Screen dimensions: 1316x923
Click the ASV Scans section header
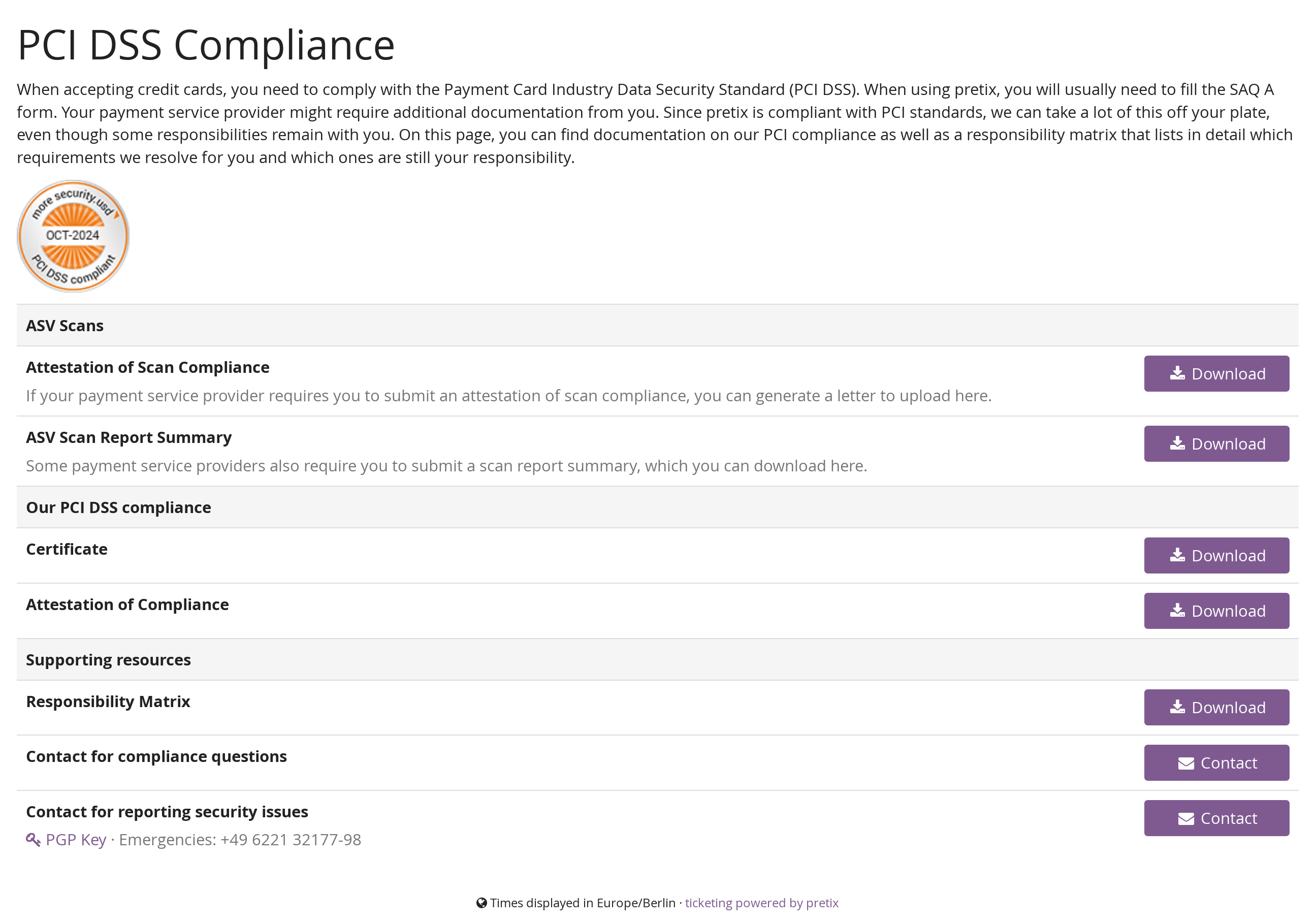tap(65, 326)
